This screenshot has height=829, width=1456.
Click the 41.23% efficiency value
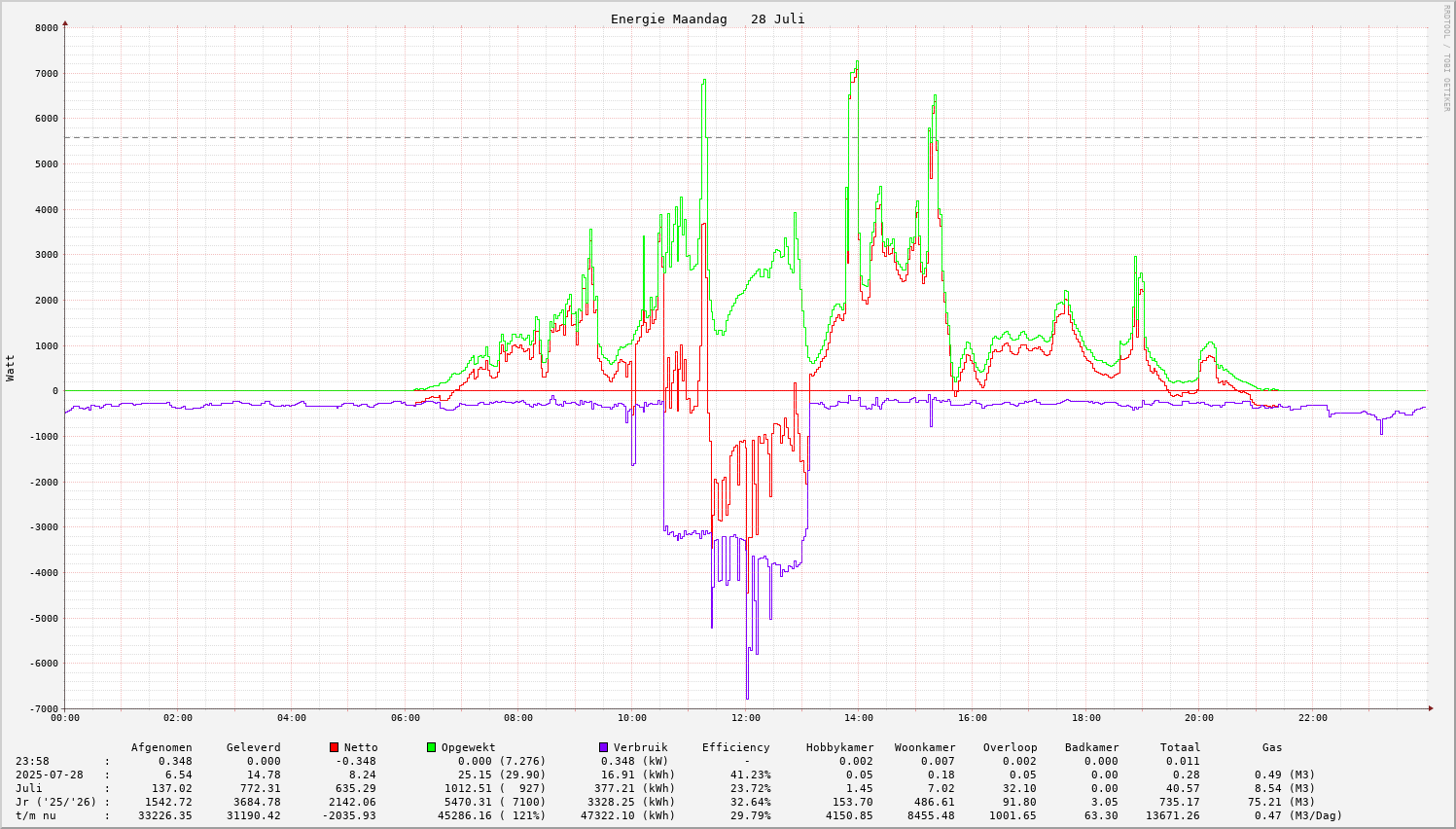coord(750,775)
